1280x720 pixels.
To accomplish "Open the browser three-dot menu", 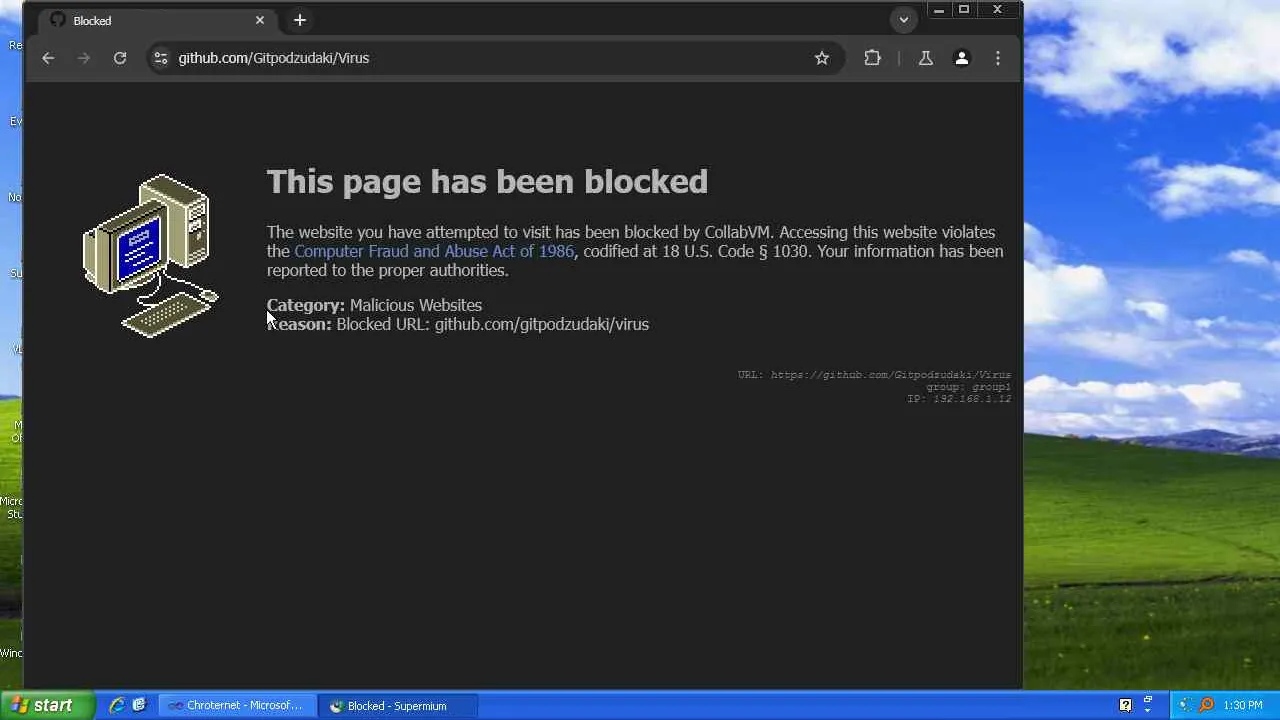I will click(998, 58).
